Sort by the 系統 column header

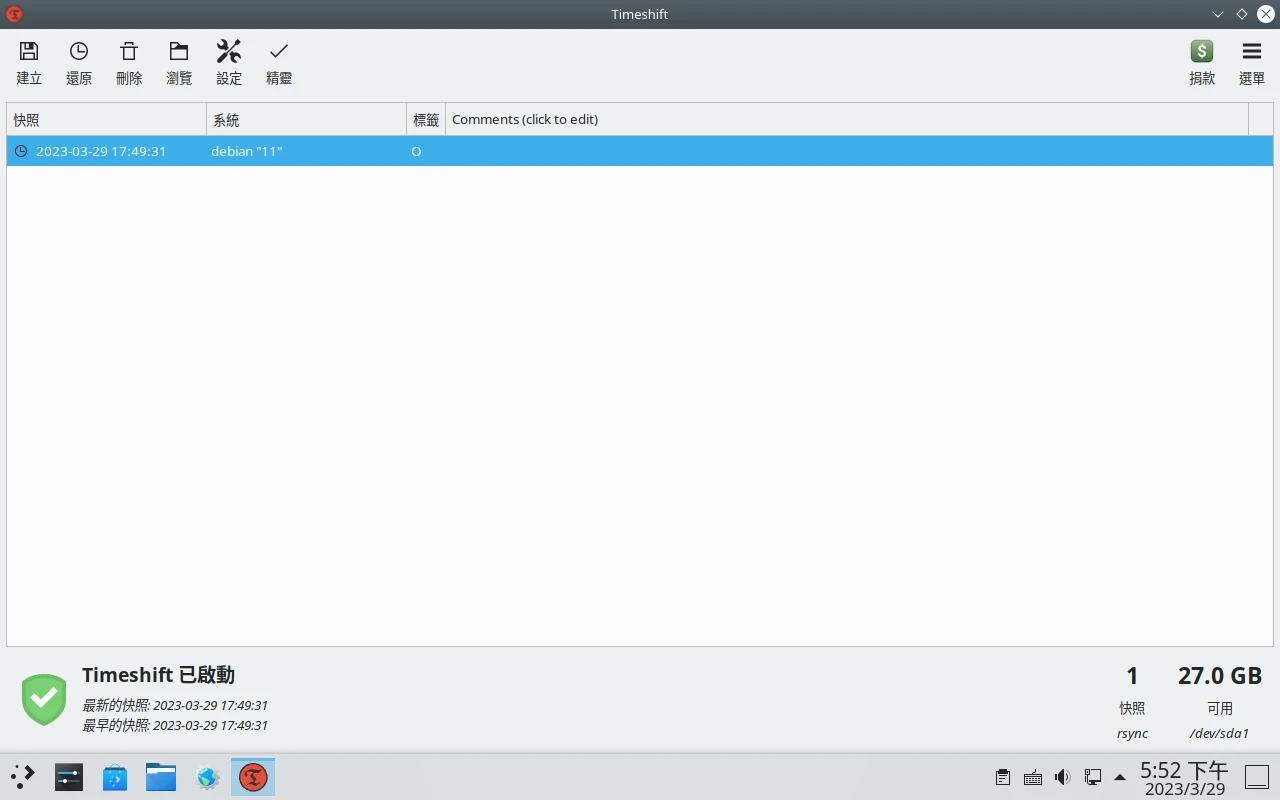[307, 120]
